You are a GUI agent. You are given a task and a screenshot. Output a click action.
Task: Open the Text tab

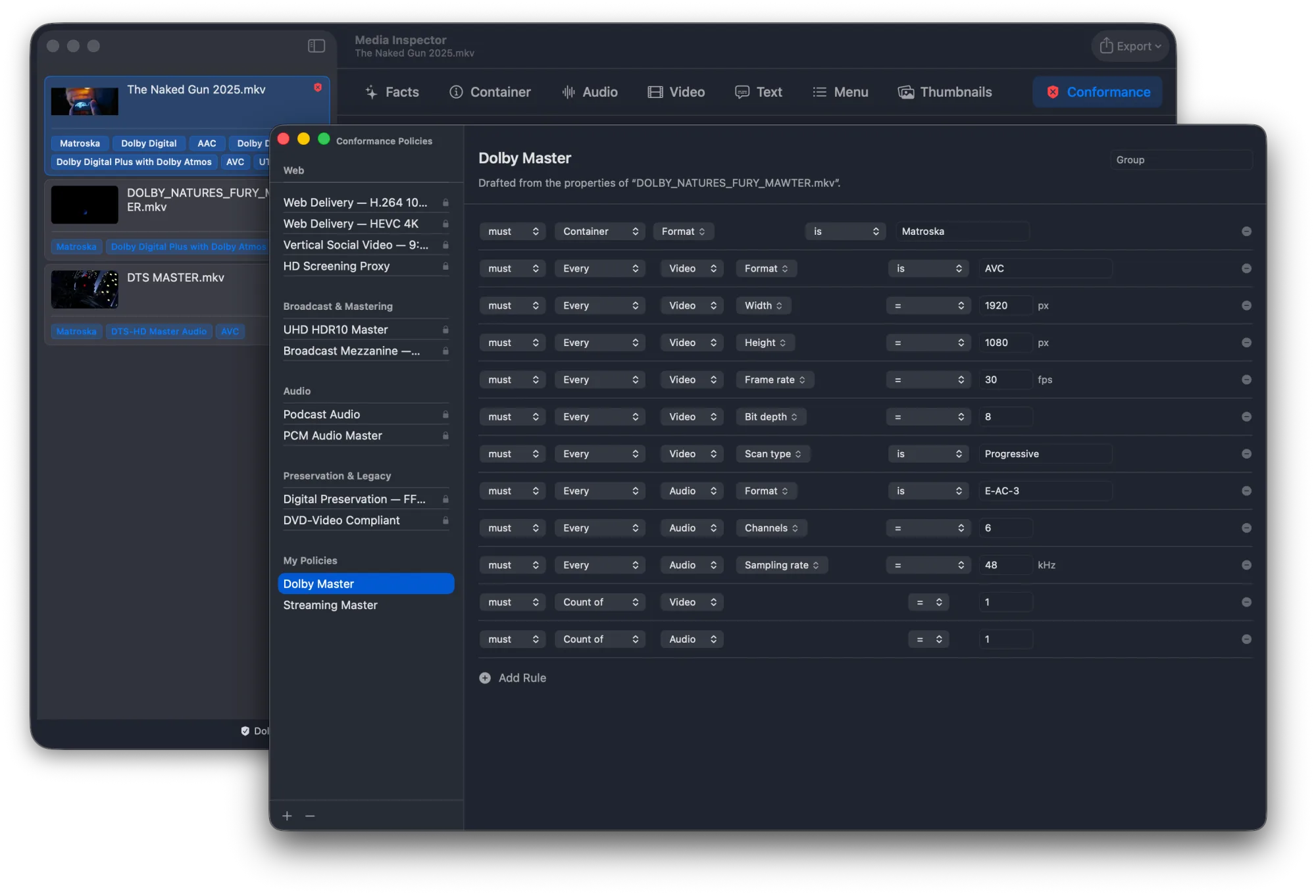759,92
